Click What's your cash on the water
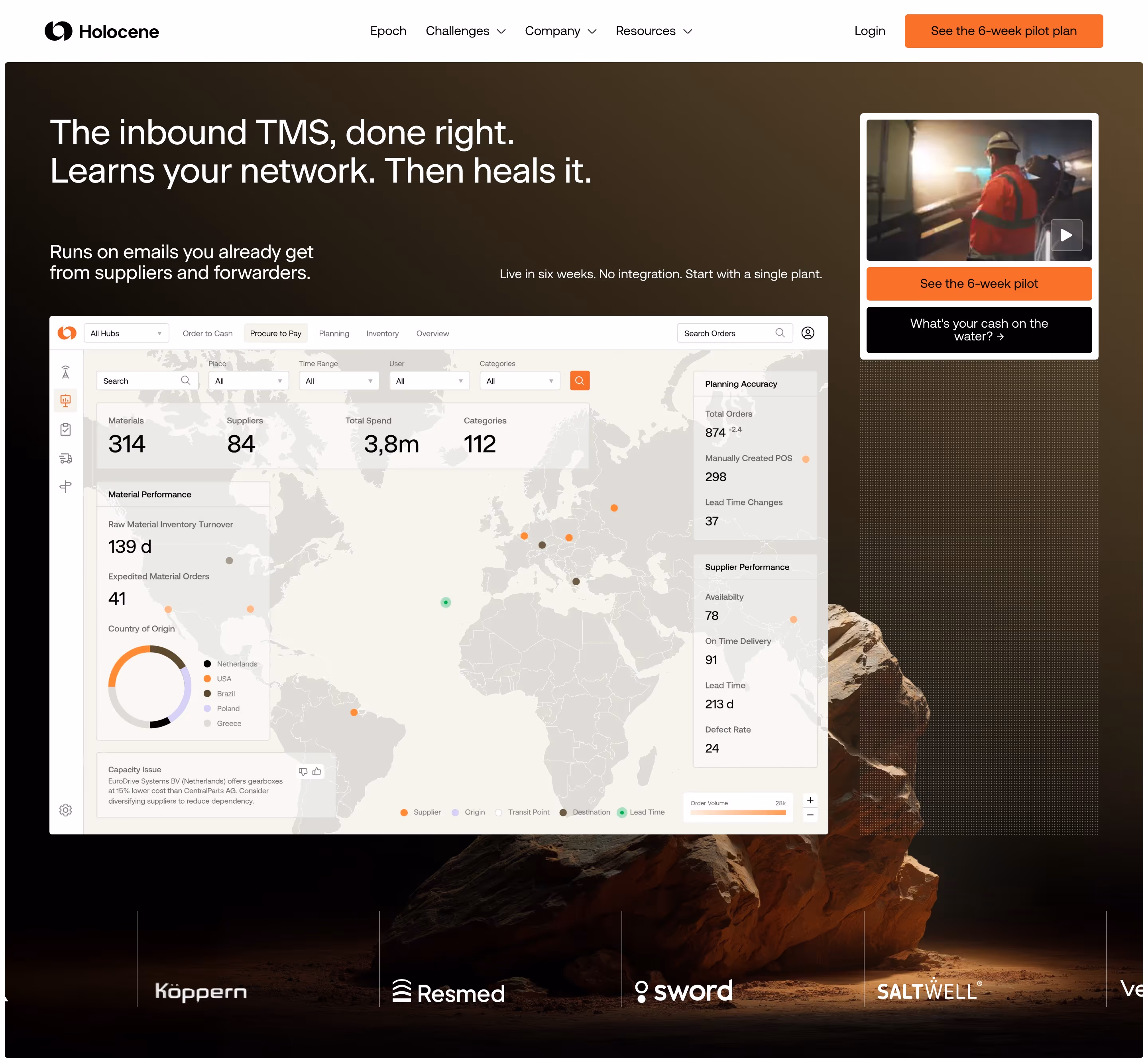The height and width of the screenshot is (1058, 1148). point(979,330)
